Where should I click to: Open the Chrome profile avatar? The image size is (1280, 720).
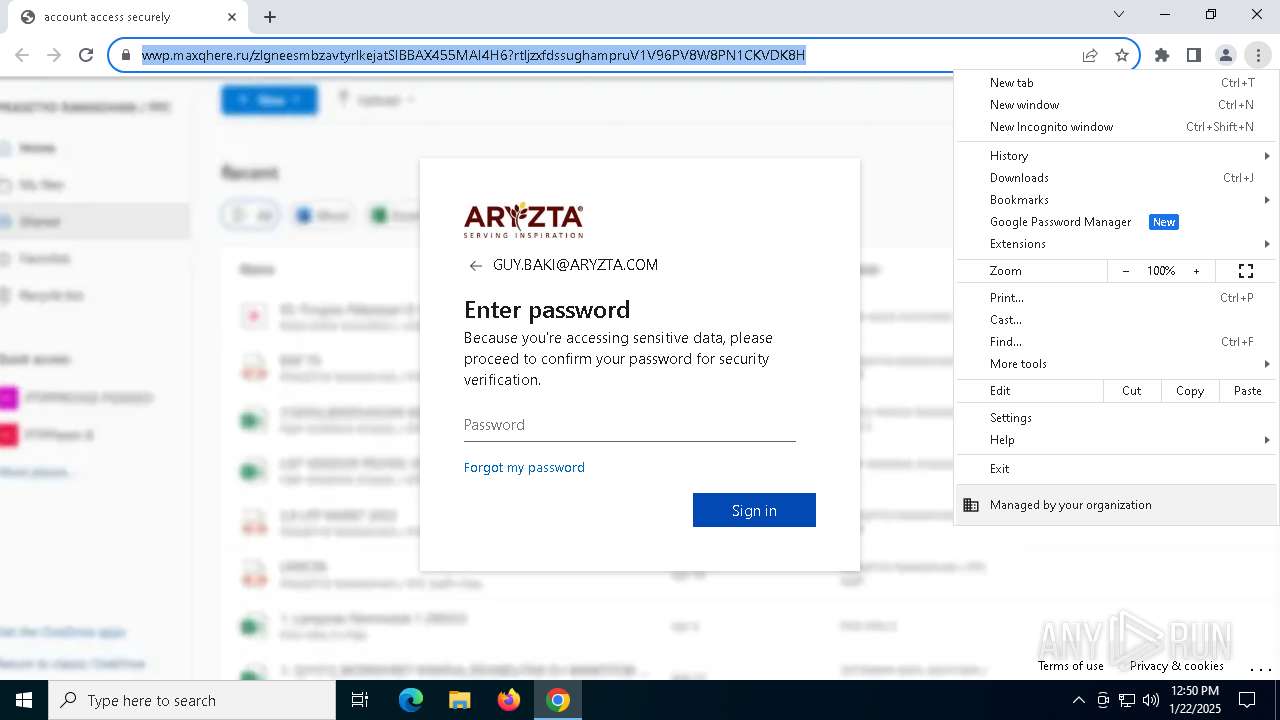click(x=1226, y=55)
